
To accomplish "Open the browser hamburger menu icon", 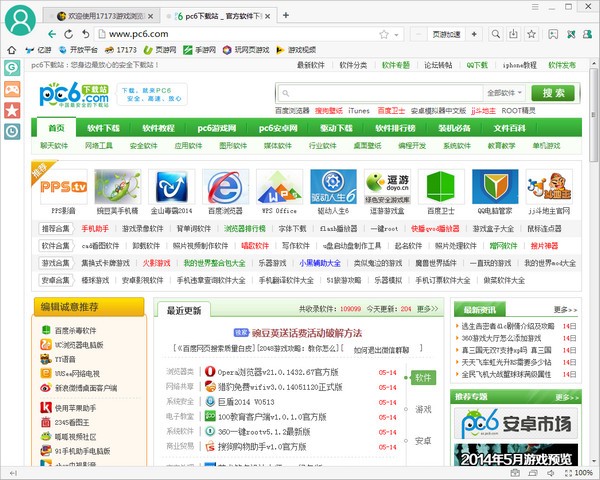I will (535, 7).
